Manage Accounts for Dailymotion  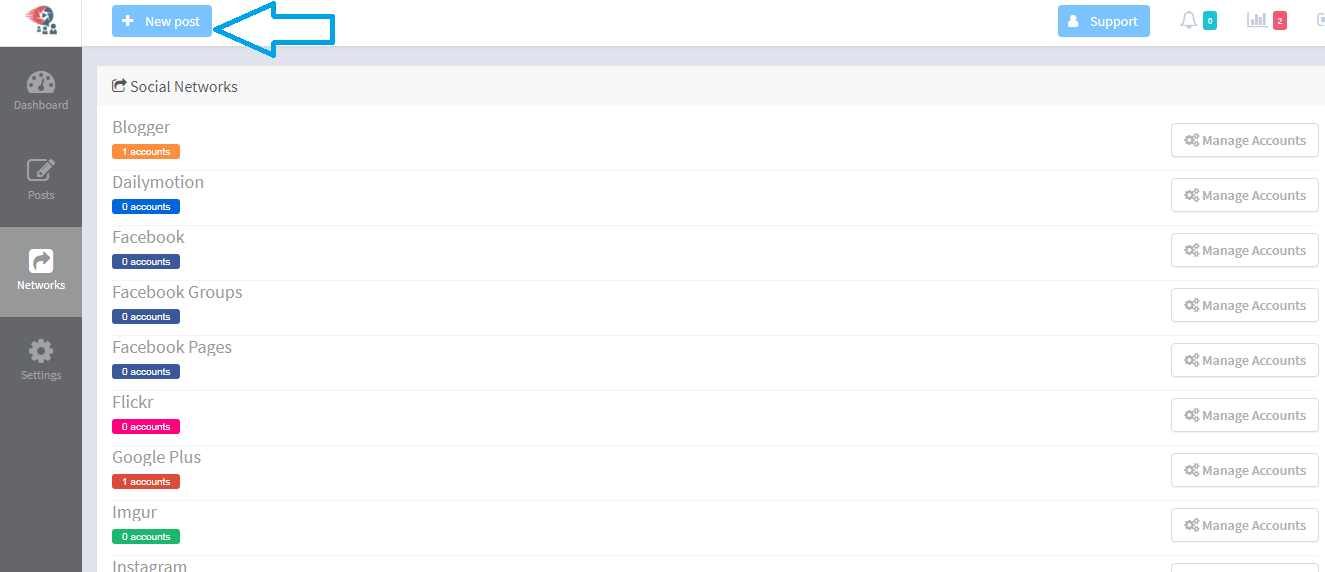pos(1244,196)
